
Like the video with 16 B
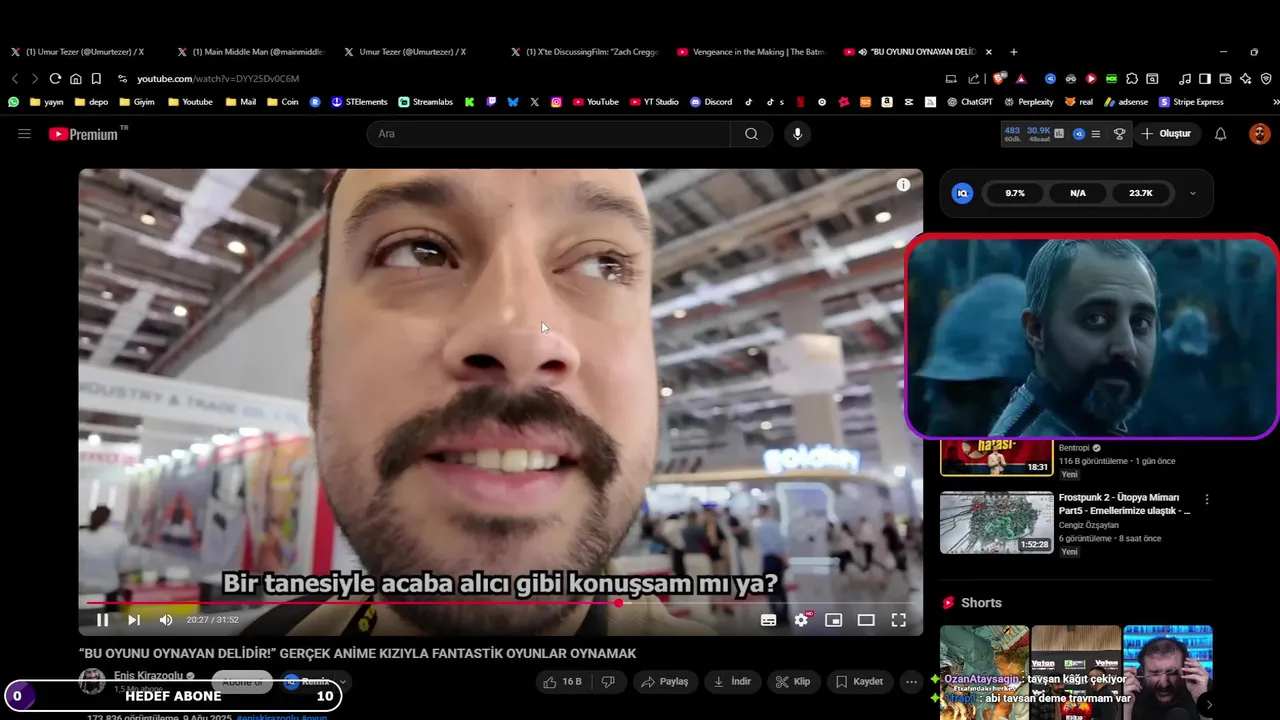562,682
